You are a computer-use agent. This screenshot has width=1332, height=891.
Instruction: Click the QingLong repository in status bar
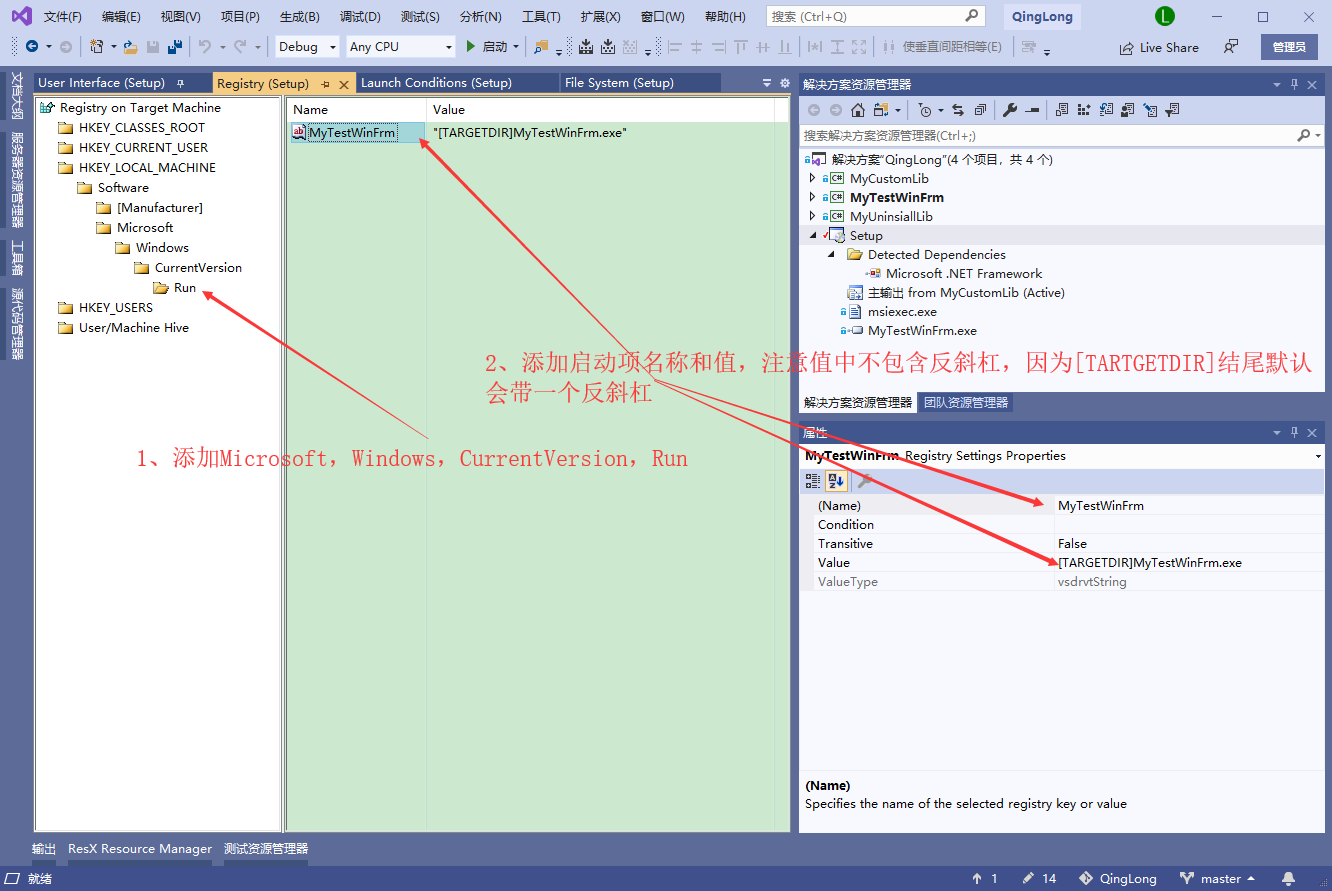(1117, 879)
